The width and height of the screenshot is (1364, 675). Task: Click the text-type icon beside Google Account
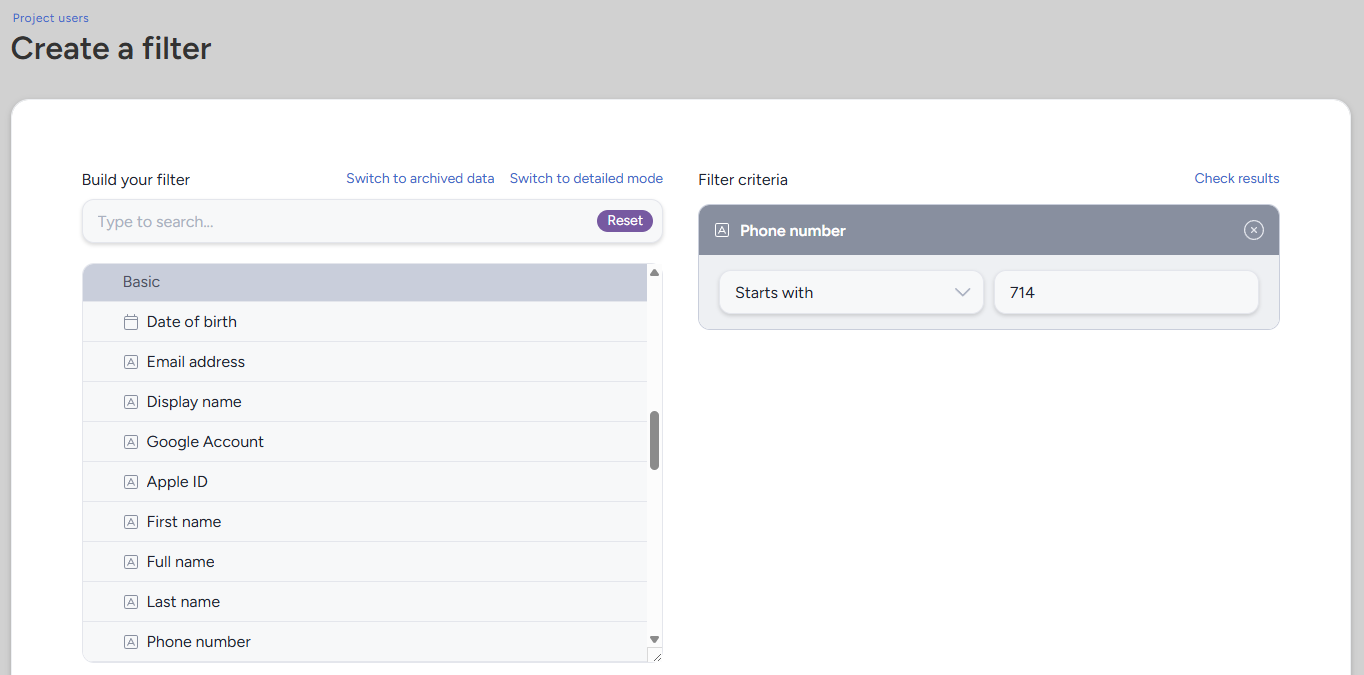[x=130, y=442]
